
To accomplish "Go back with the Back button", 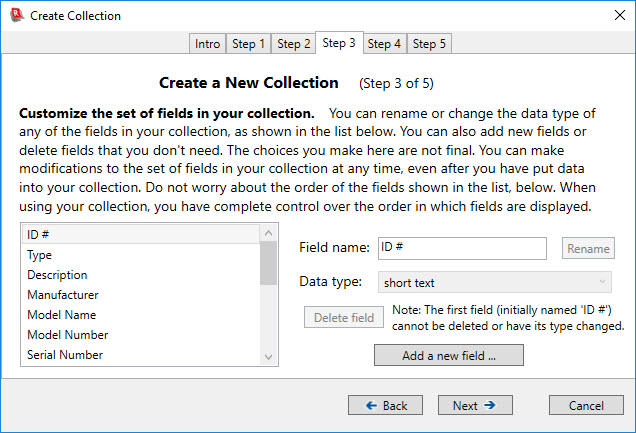I will click(x=385, y=405).
